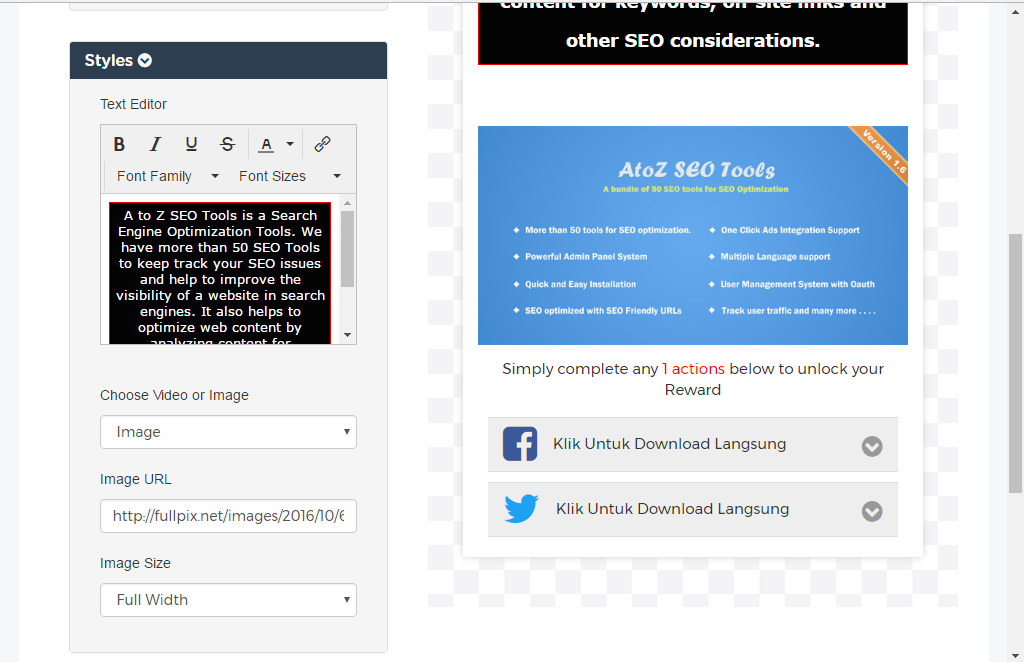Click the Twitter bird icon
This screenshot has height=662, width=1024.
[521, 509]
